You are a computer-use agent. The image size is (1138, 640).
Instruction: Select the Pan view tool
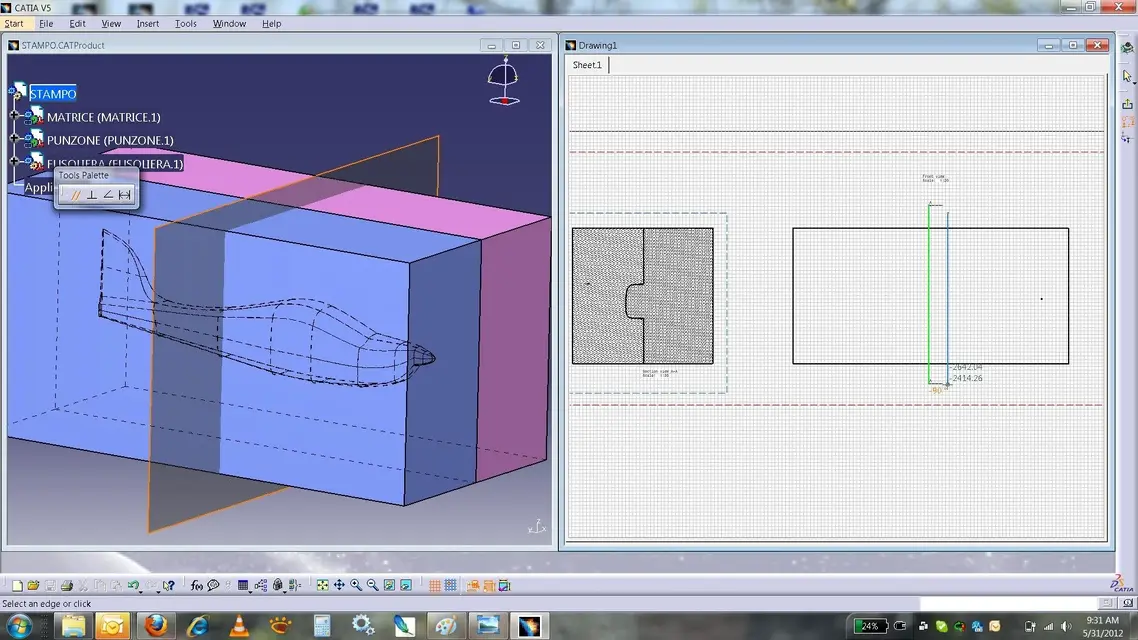pos(339,586)
